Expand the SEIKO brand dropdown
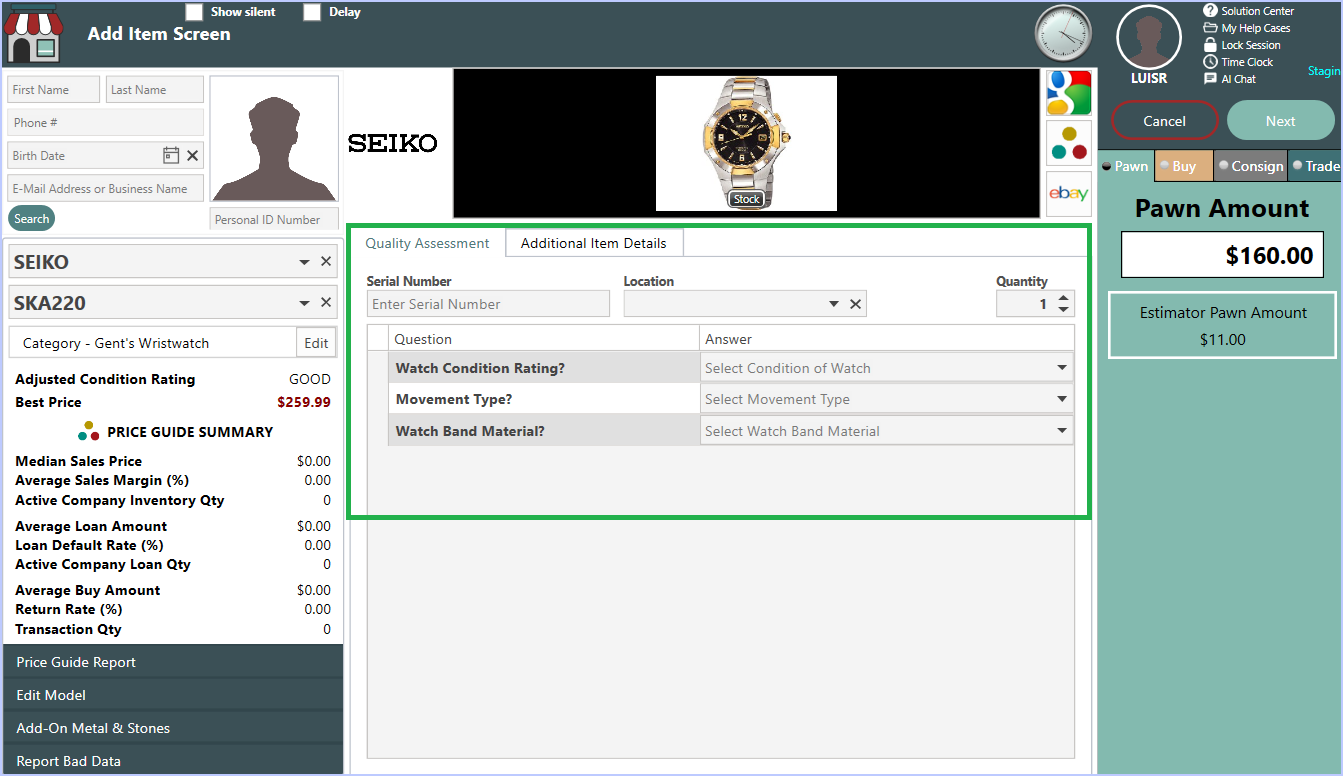 pos(304,262)
